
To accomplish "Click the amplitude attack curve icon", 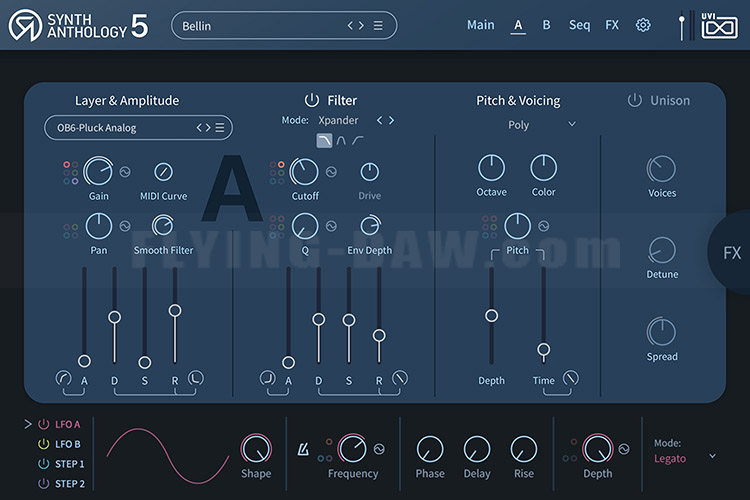I will point(64,378).
